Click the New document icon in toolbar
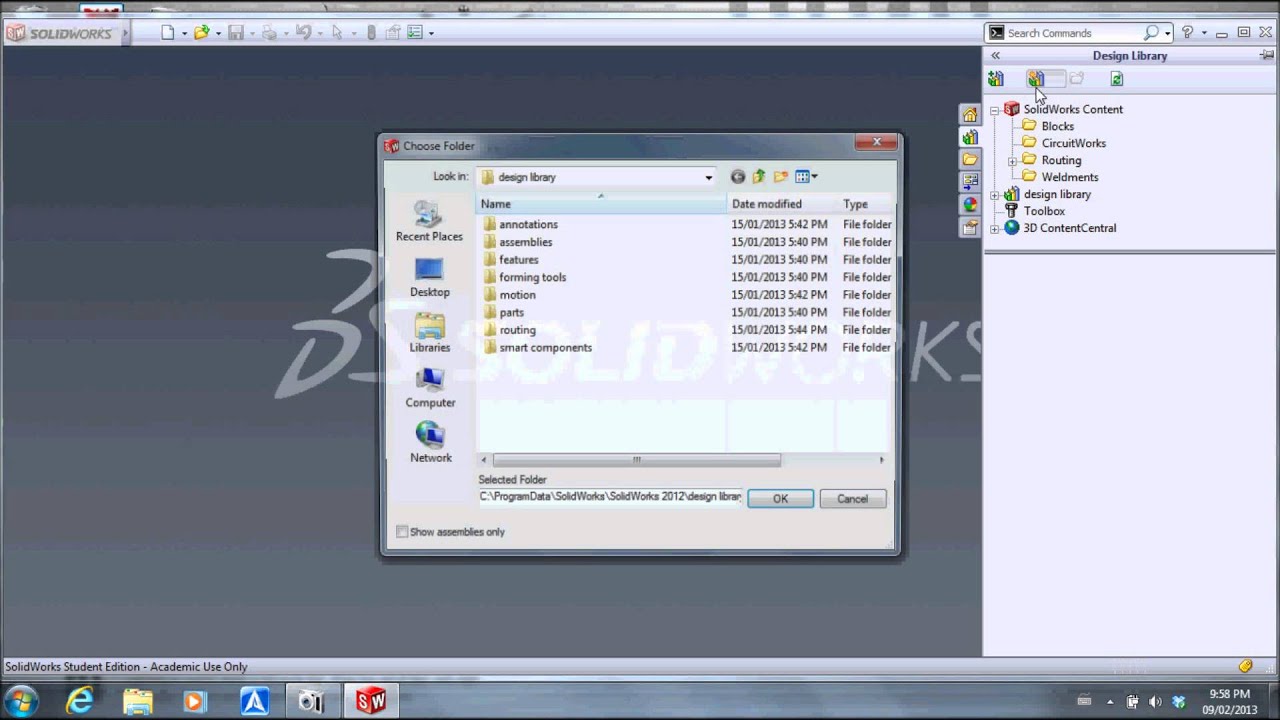Screen dimensions: 1280x720 point(168,33)
